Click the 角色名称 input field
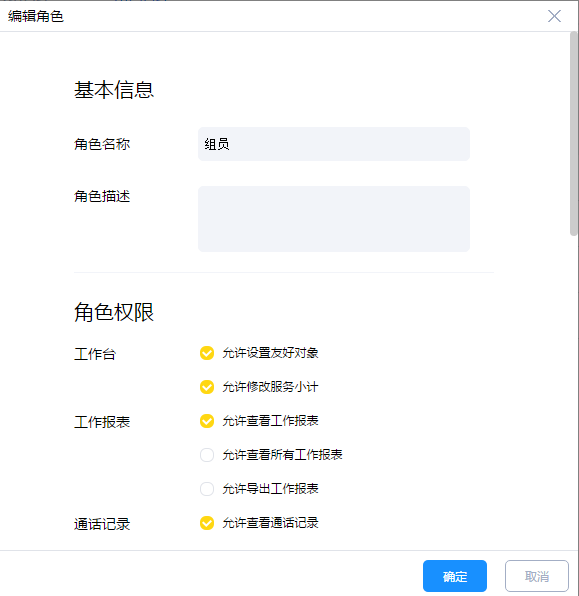Screen dimensions: 579x596 [334, 144]
